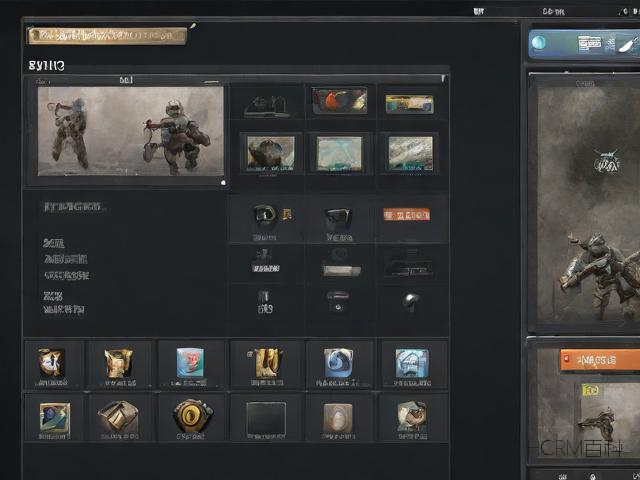The image size is (640, 480).
Task: Select the golden boots icon
Action: (267, 362)
